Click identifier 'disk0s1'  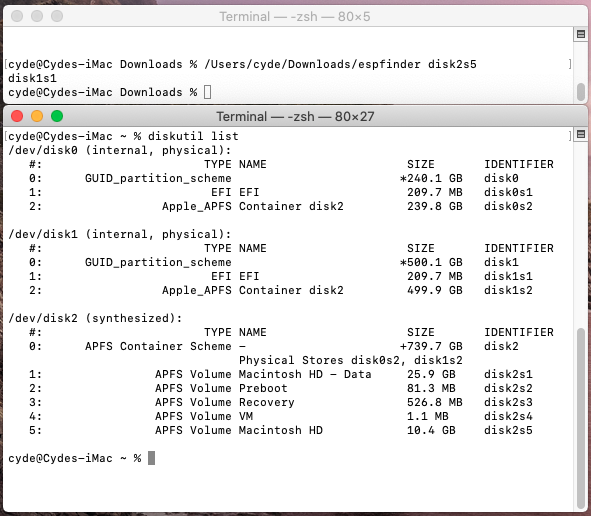pos(508,192)
